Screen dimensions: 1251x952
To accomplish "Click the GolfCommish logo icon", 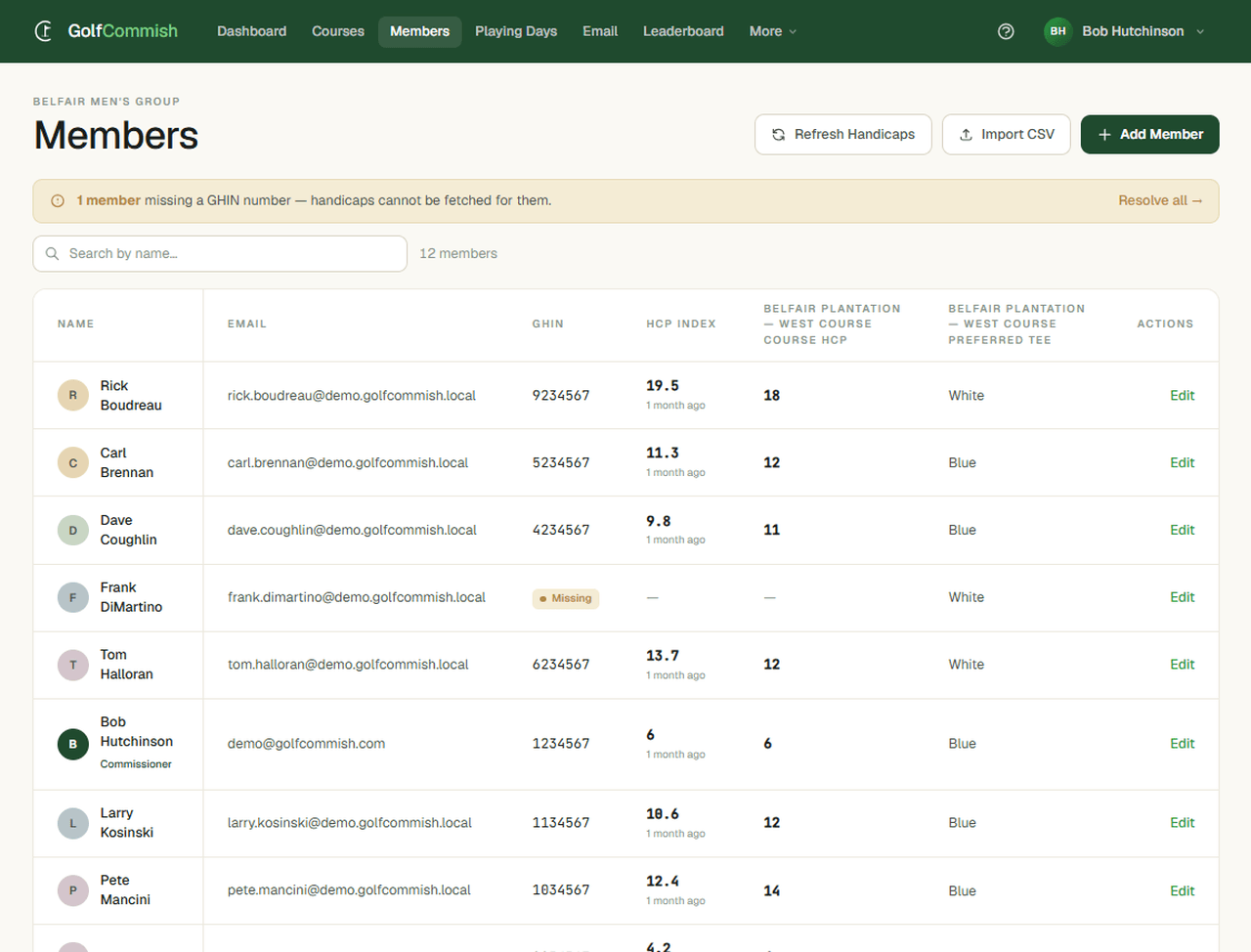I will click(x=44, y=31).
